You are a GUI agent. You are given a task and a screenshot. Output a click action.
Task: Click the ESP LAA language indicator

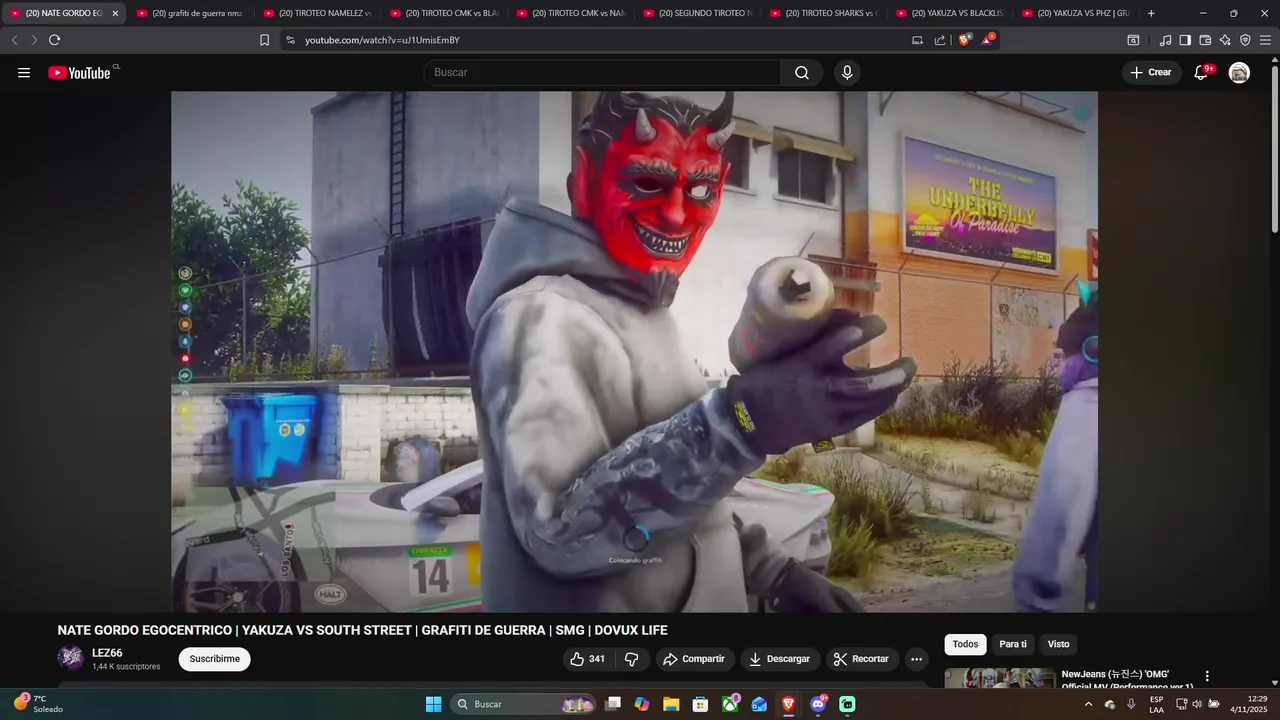click(1156, 704)
